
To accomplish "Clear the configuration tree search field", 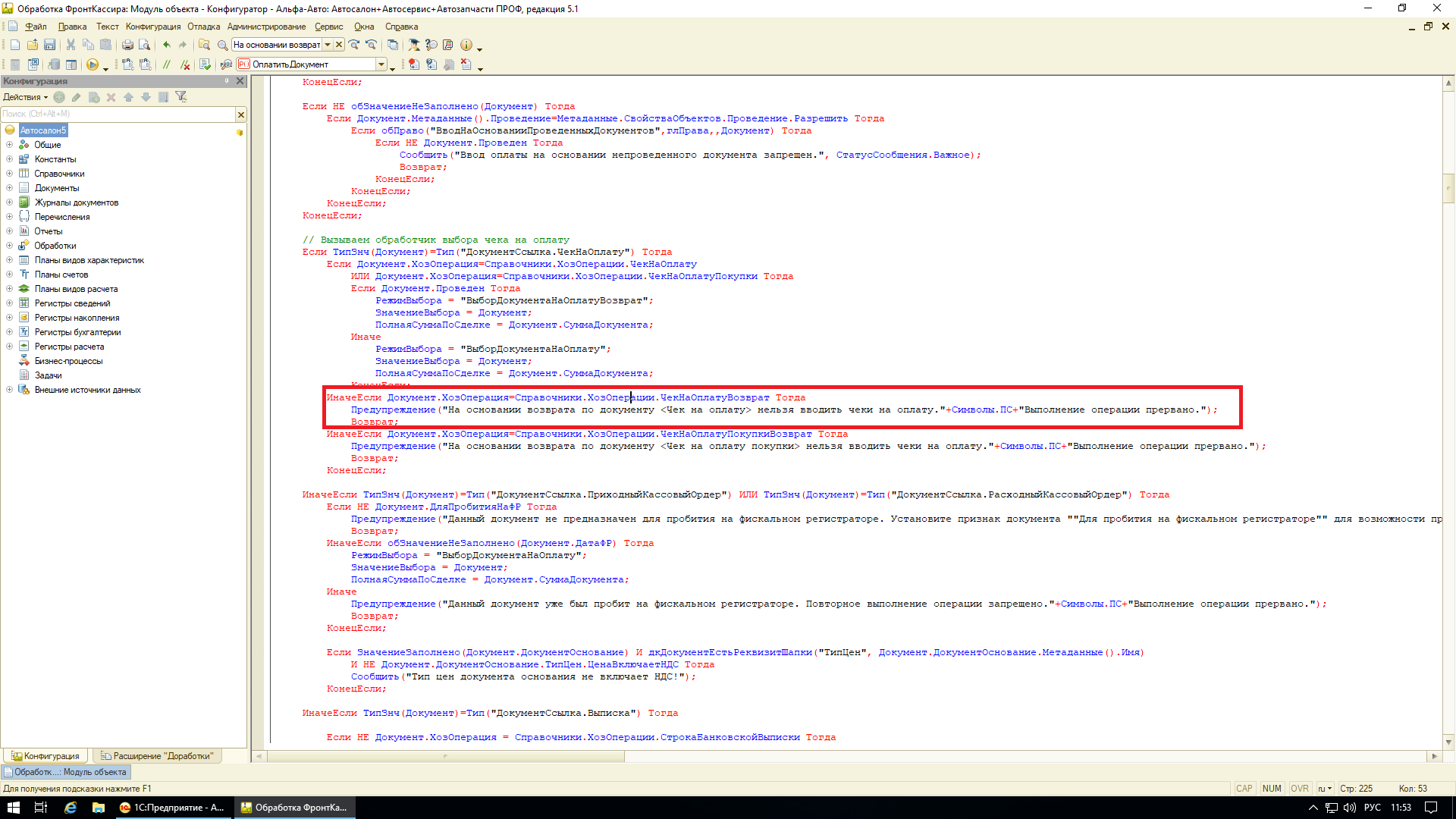I will coord(241,115).
